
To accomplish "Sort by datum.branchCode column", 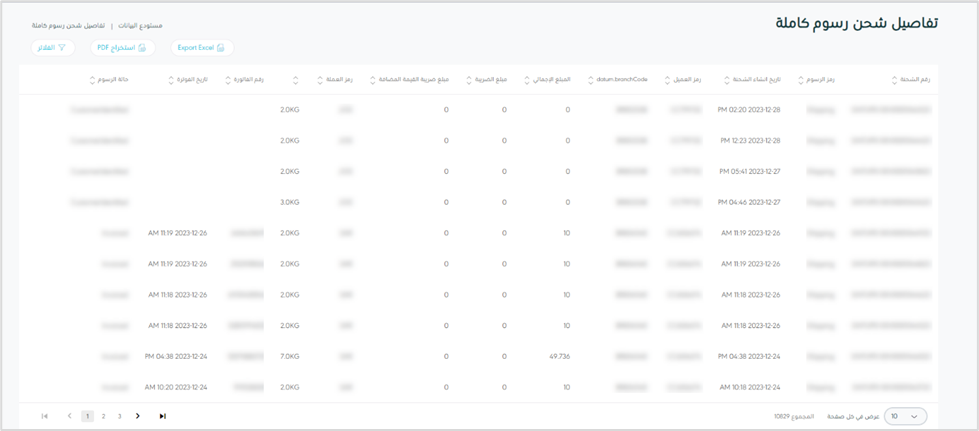I will 589,79.
